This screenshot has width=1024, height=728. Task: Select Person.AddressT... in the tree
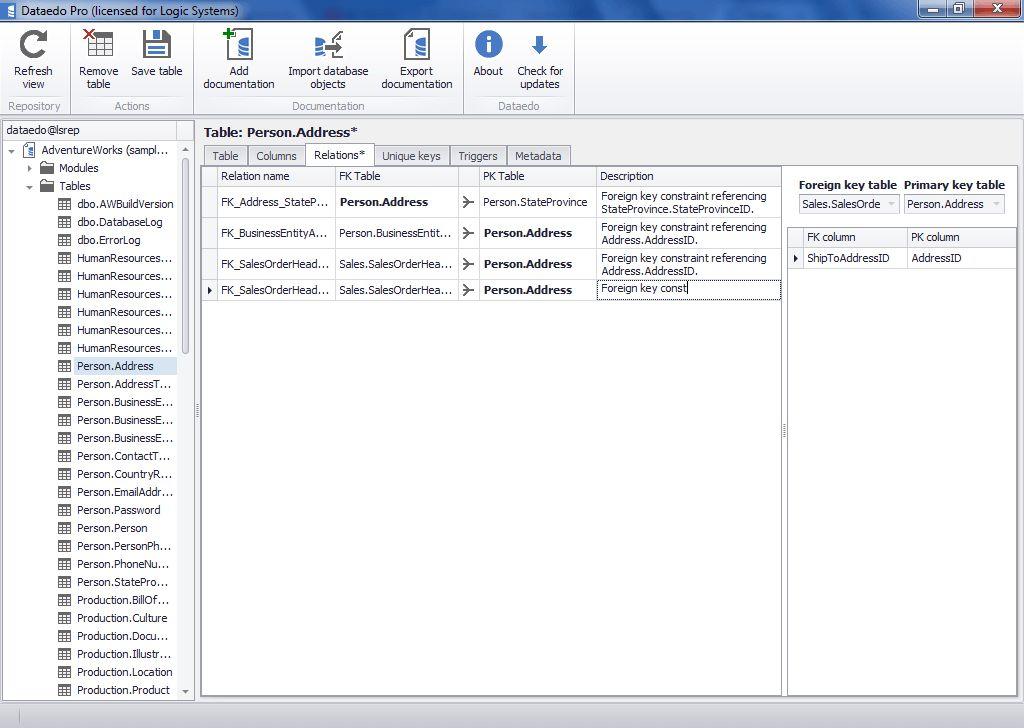124,384
